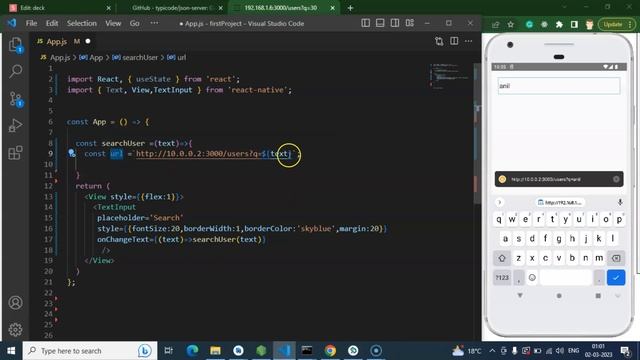Open Manage gear in VS Code
The image size is (640, 360).
click(16, 329)
